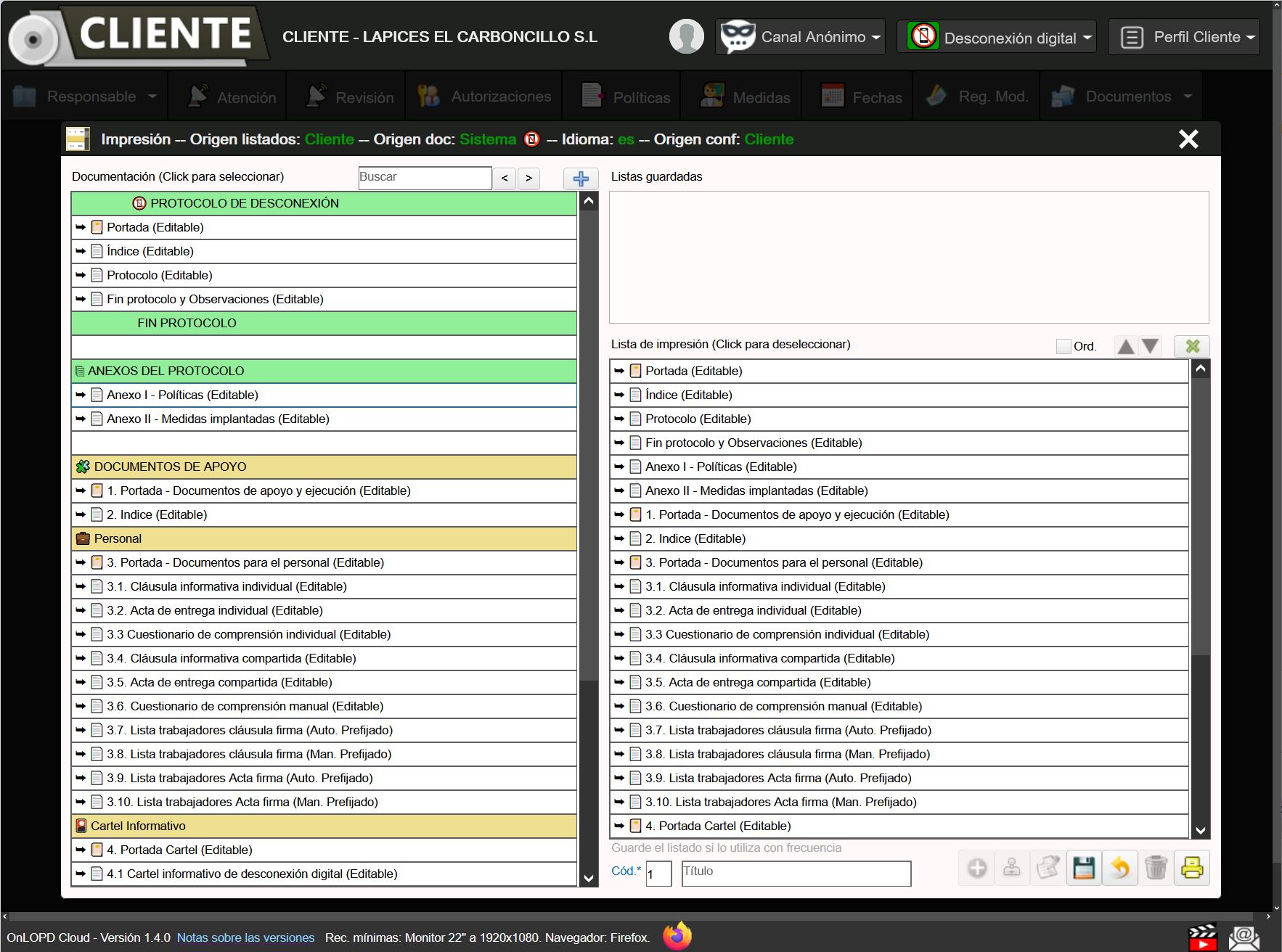Image resolution: width=1282 pixels, height=952 pixels.
Task: Select Índice (Editable) in the documentation list
Action: [324, 251]
